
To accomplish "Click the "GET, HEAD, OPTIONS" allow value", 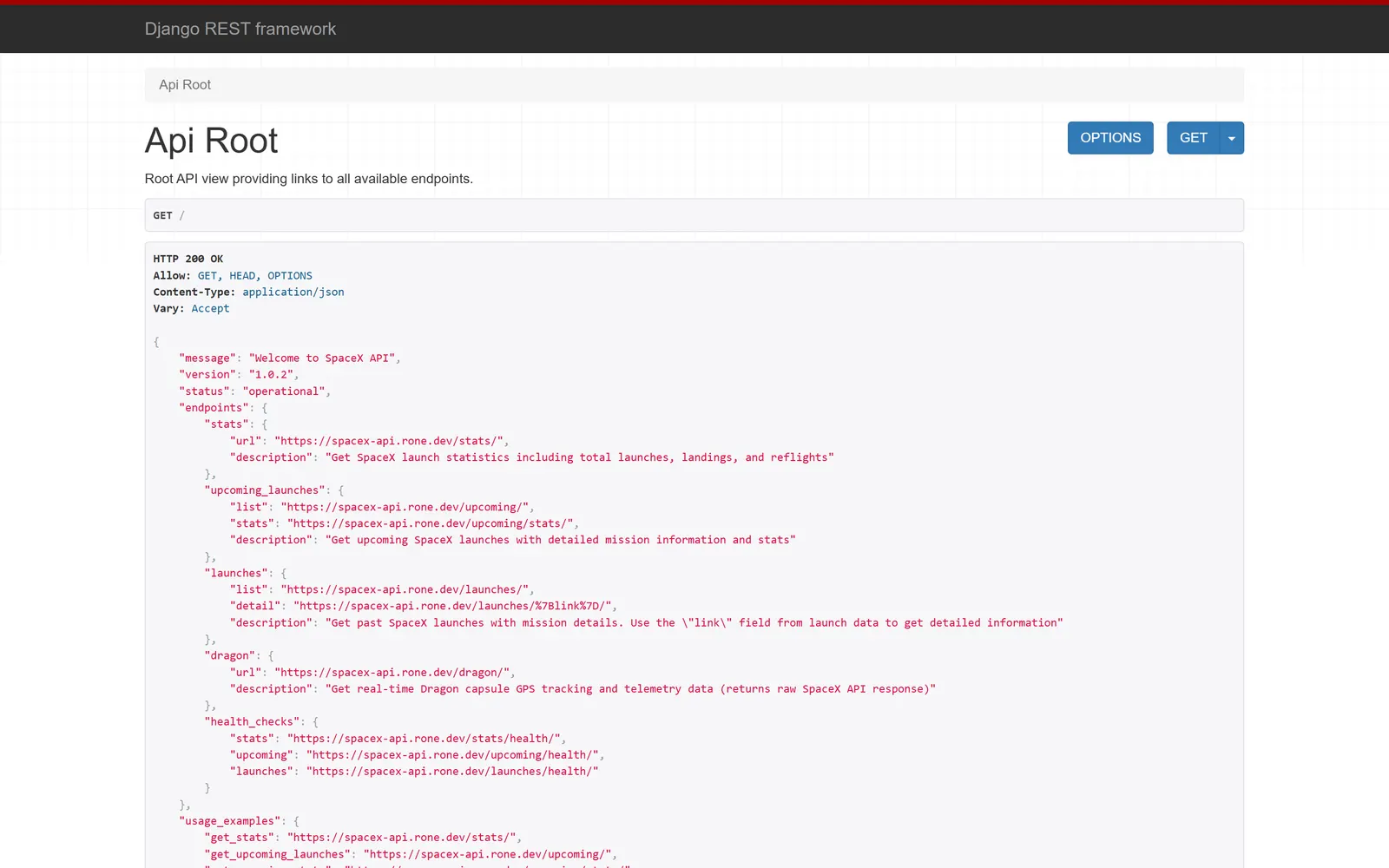I will (255, 275).
